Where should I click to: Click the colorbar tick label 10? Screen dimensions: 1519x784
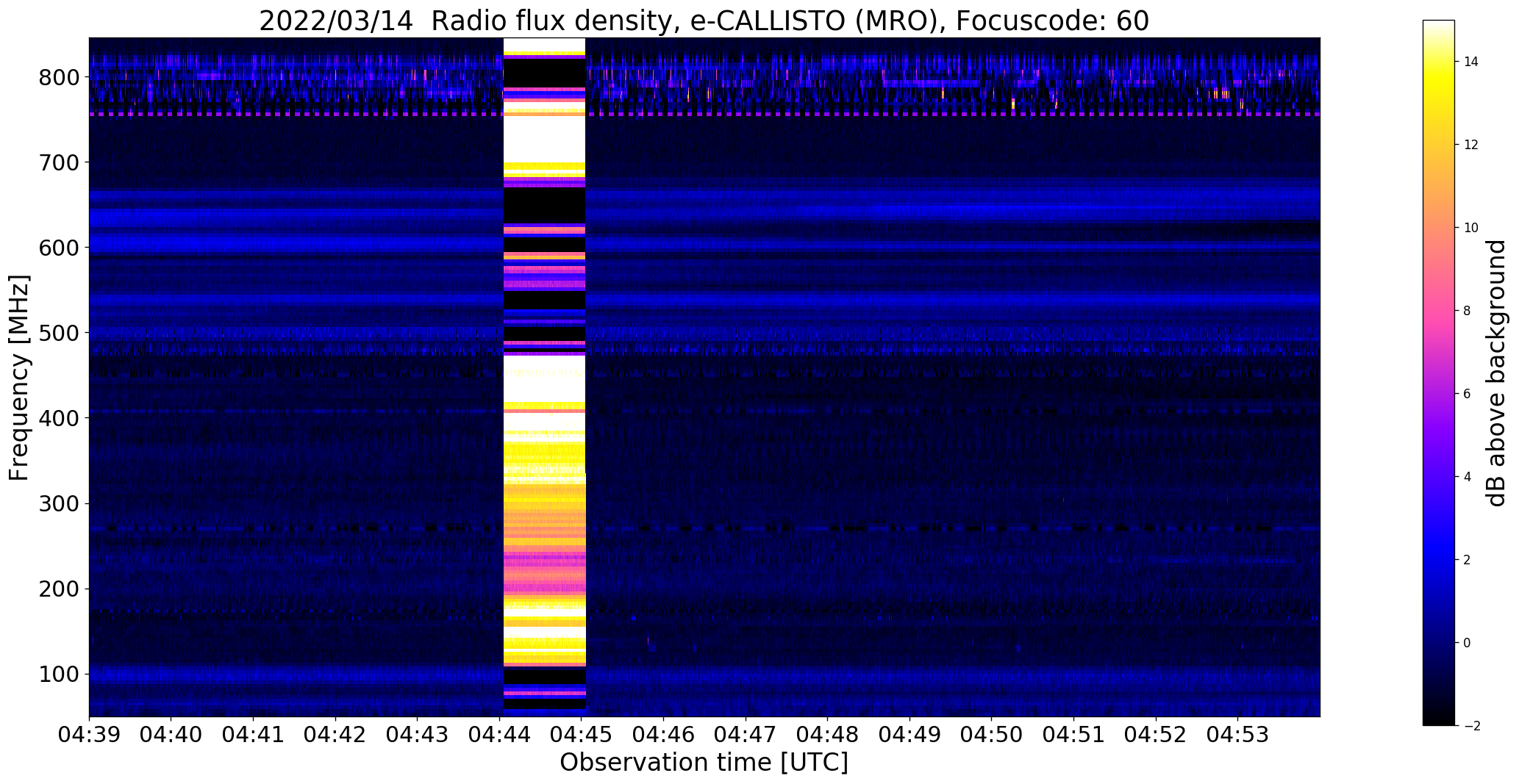tap(1471, 228)
